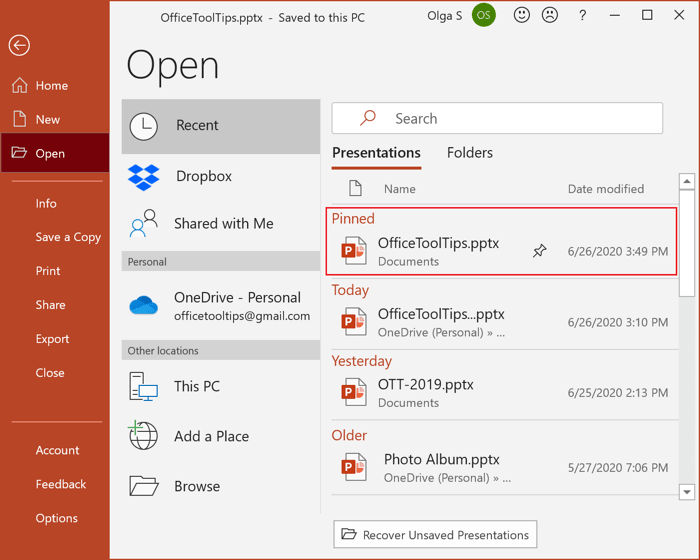Go to Home in the backstage menu
700x560 pixels.
(55, 85)
